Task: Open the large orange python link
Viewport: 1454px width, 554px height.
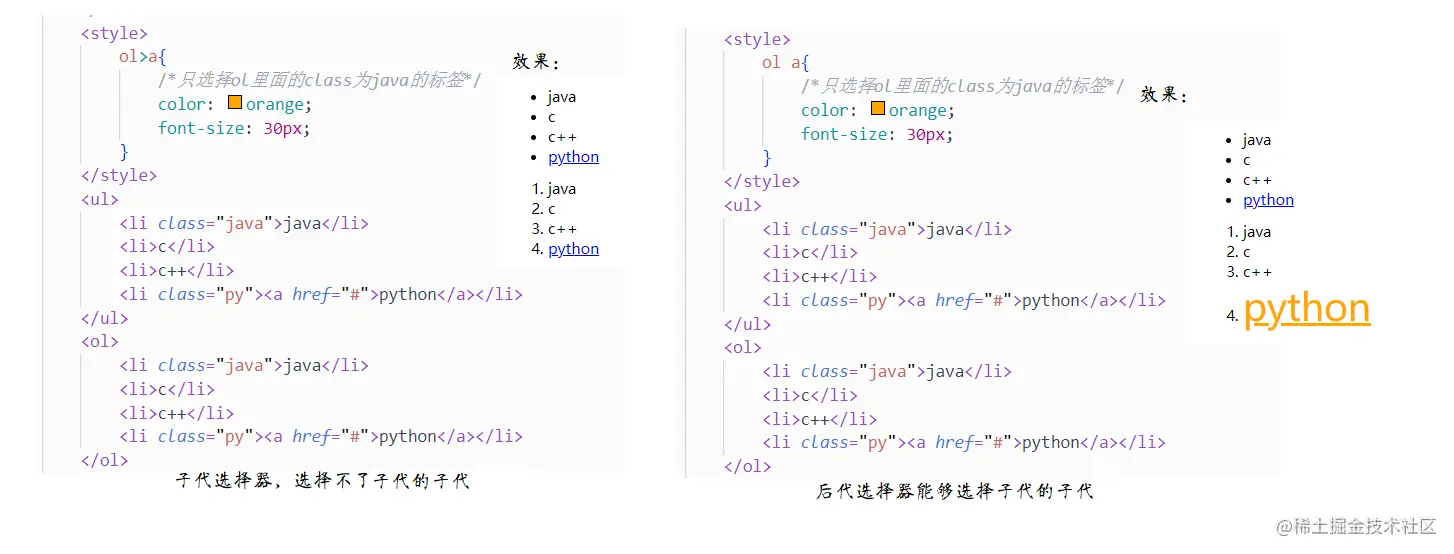Action: [x=1307, y=308]
